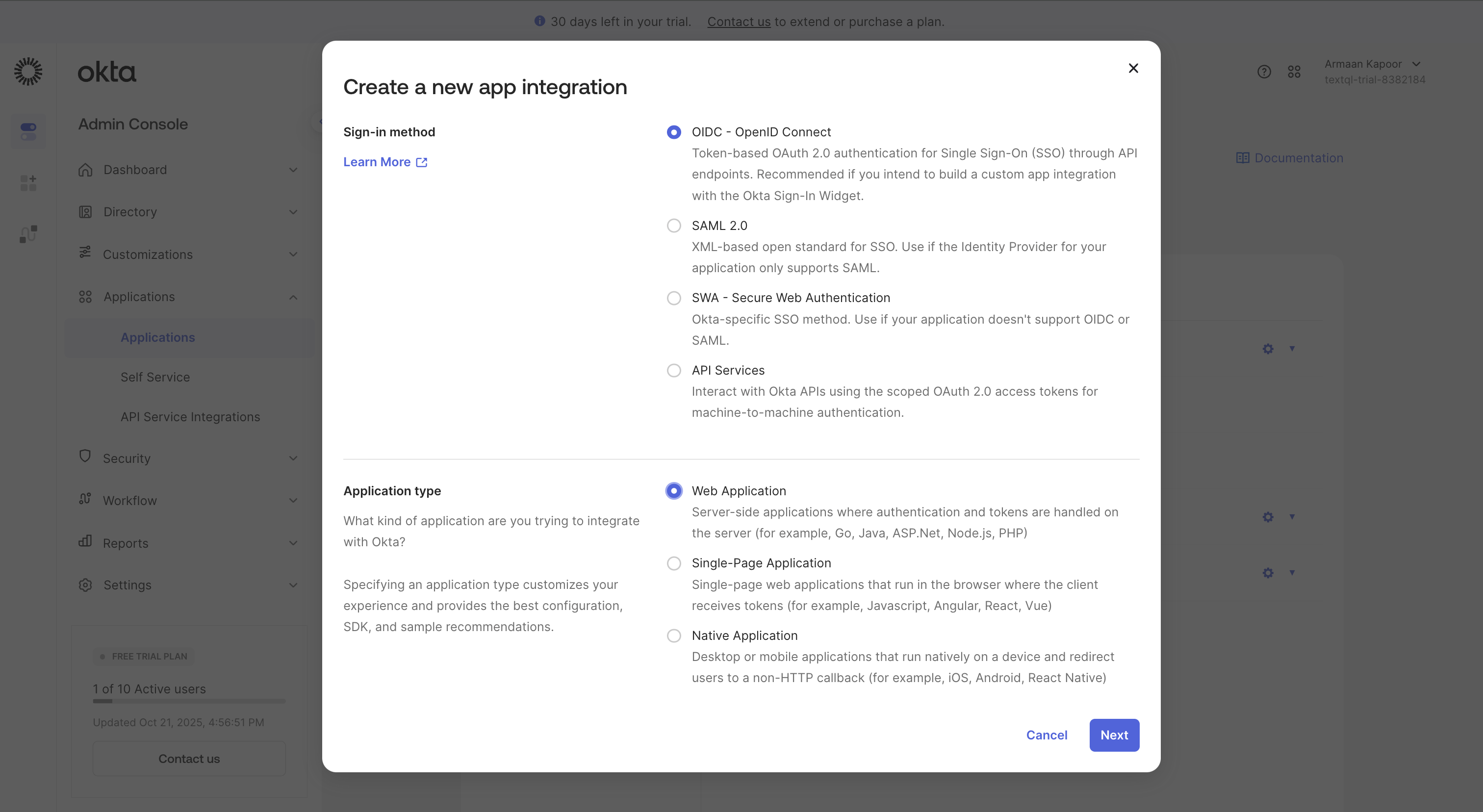Open the Self Service menu item
The height and width of the screenshot is (812, 1483).
[155, 377]
